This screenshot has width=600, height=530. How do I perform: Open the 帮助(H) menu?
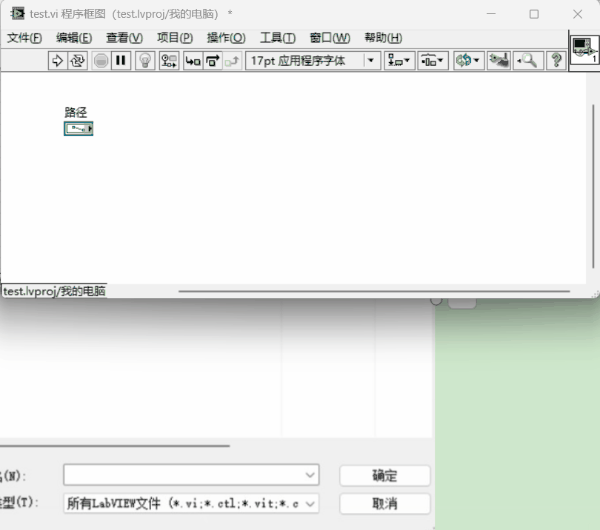(x=383, y=38)
